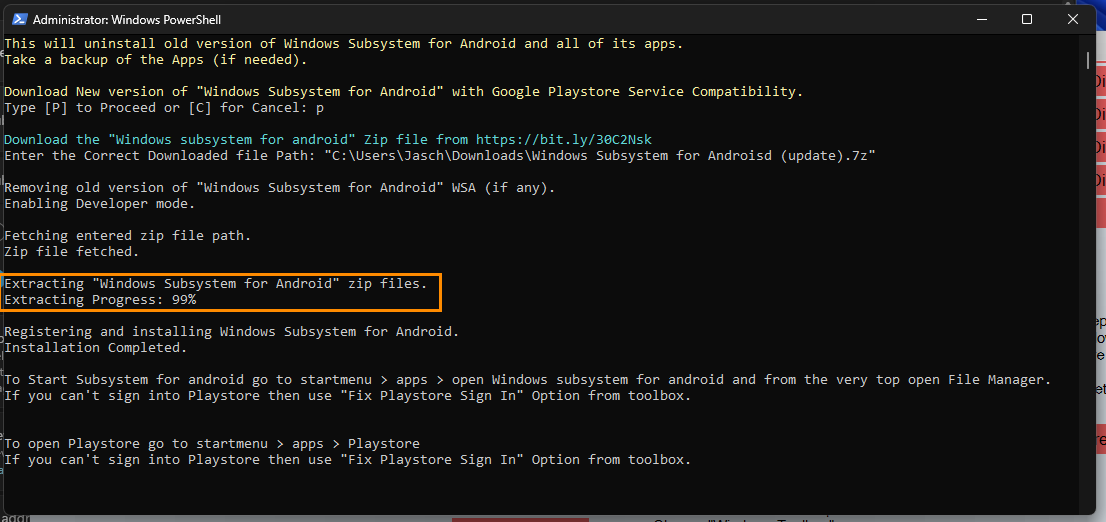This screenshot has width=1106, height=522.
Task: Click the "Installation Completed." line
Action: pos(96,348)
